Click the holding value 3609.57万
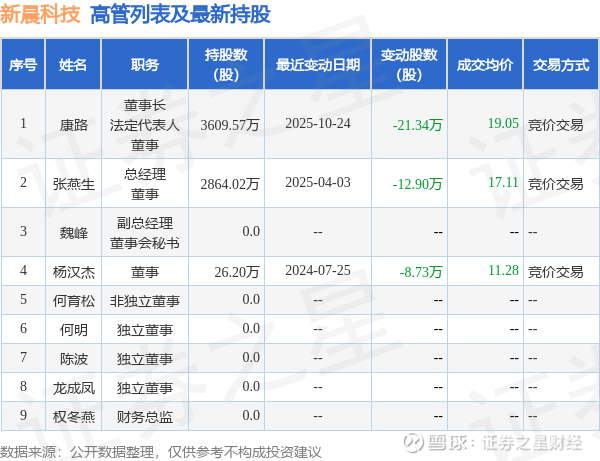600x461 pixels. click(230, 125)
